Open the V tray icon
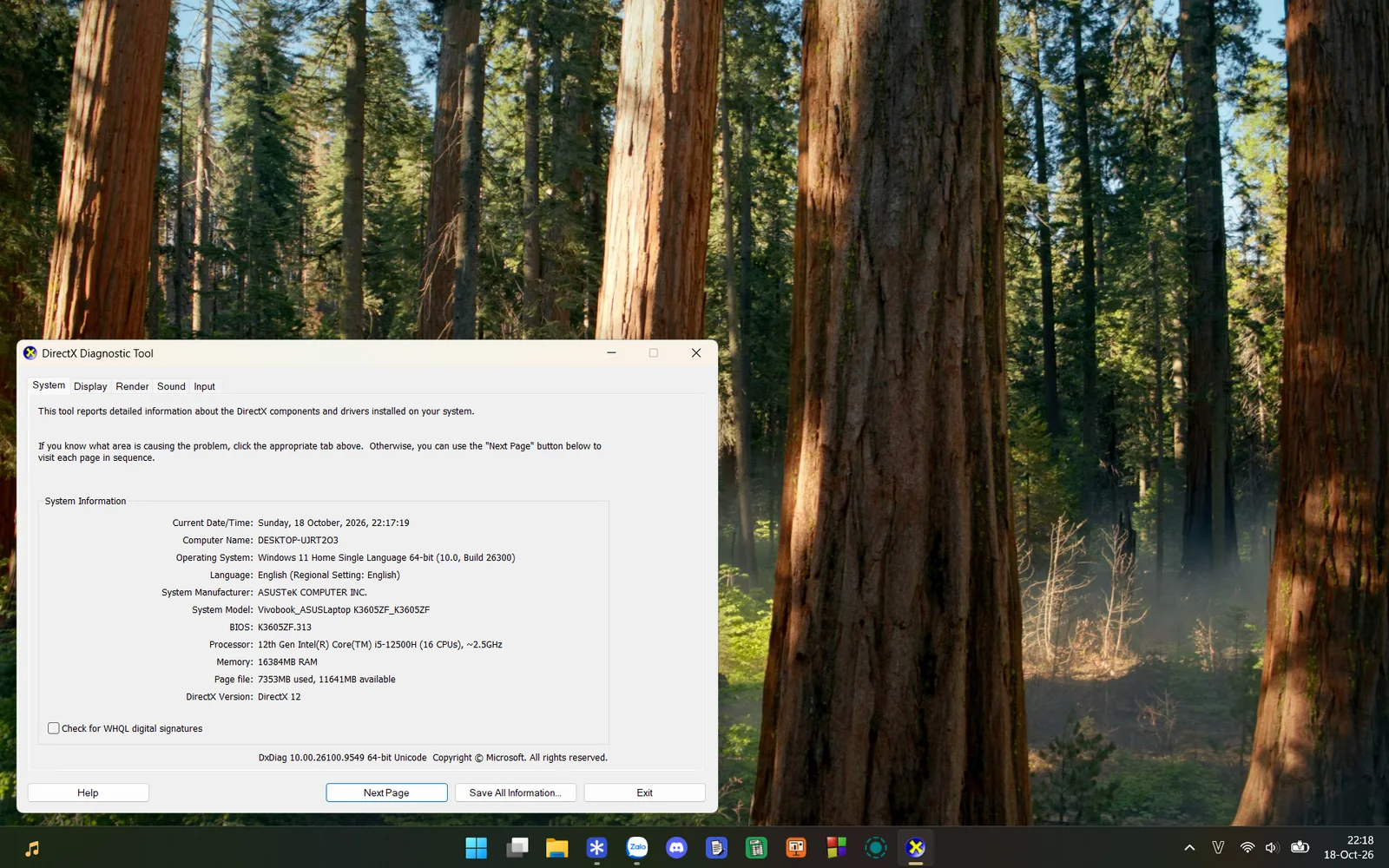This screenshot has width=1389, height=868. tap(1218, 848)
